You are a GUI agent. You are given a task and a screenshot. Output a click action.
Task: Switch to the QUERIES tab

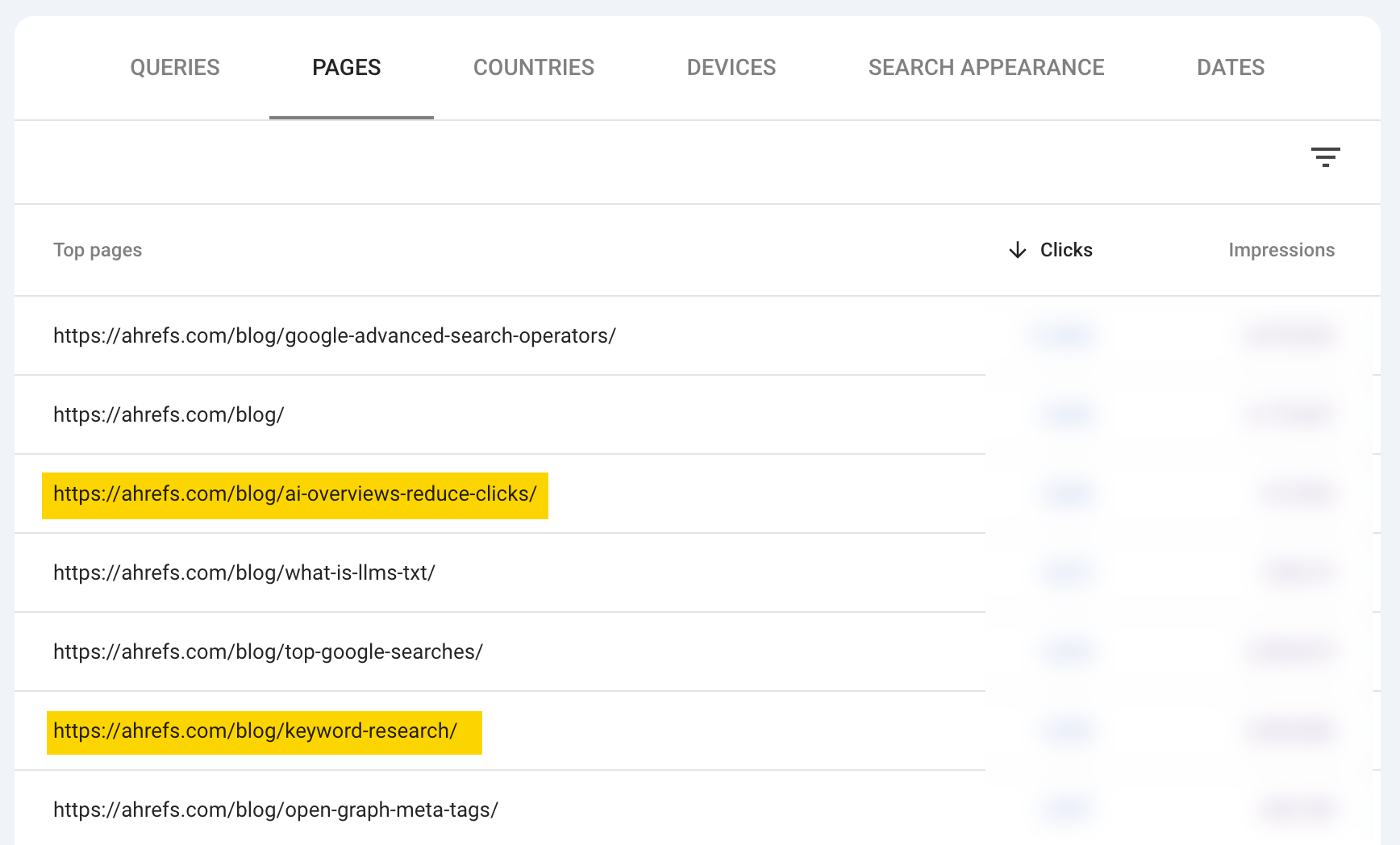point(174,68)
